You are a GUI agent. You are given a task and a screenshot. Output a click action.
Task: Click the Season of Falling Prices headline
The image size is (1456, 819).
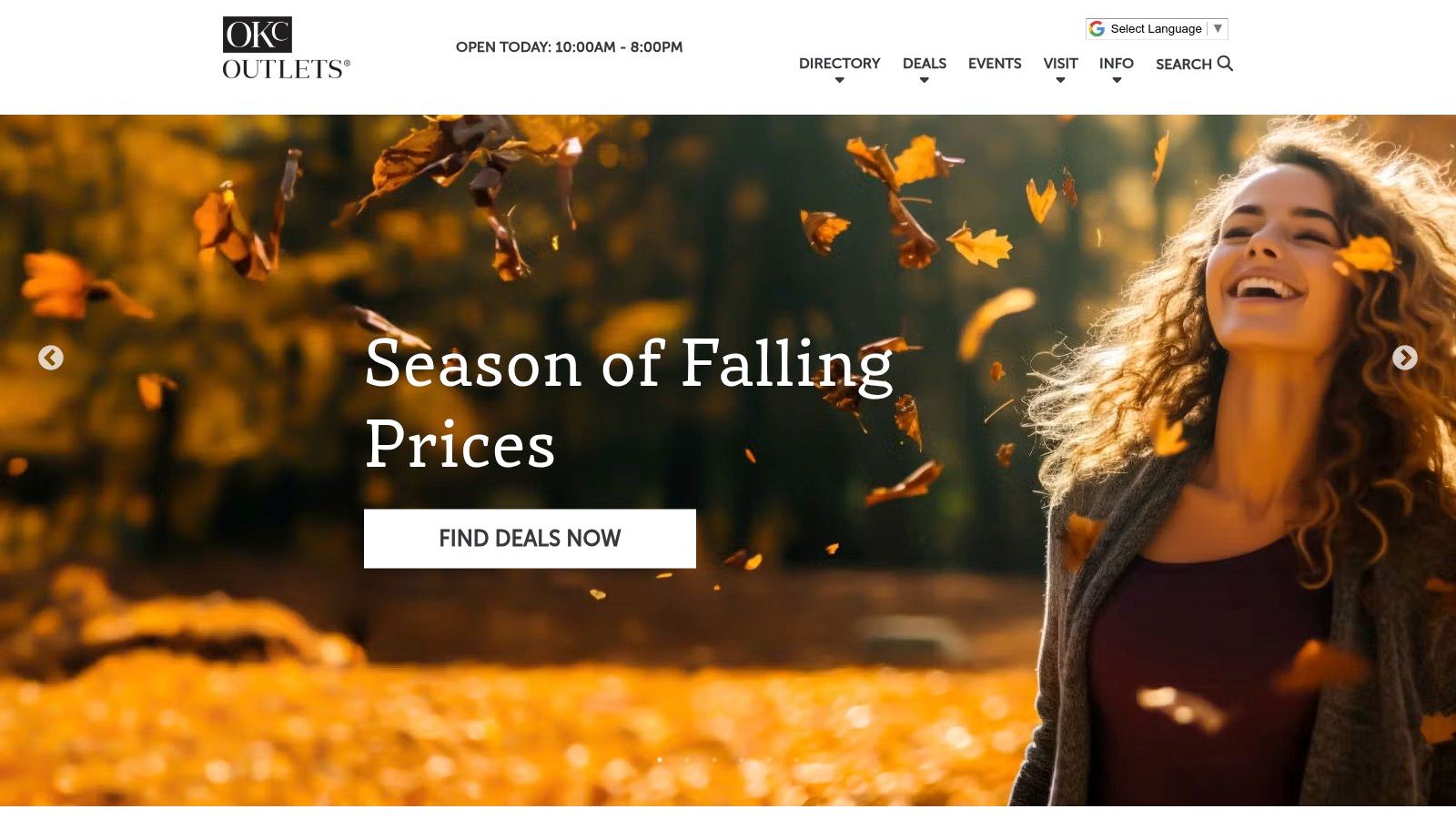628,402
